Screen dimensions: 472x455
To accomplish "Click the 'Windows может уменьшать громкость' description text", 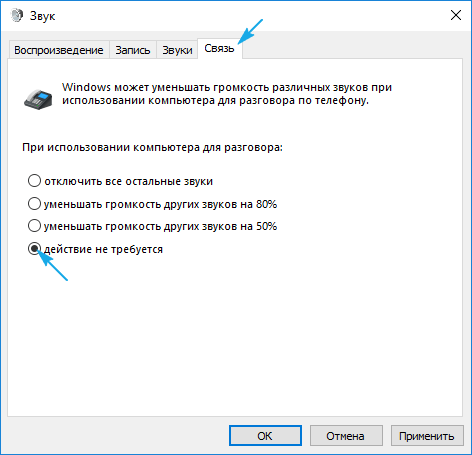I will coord(227,94).
